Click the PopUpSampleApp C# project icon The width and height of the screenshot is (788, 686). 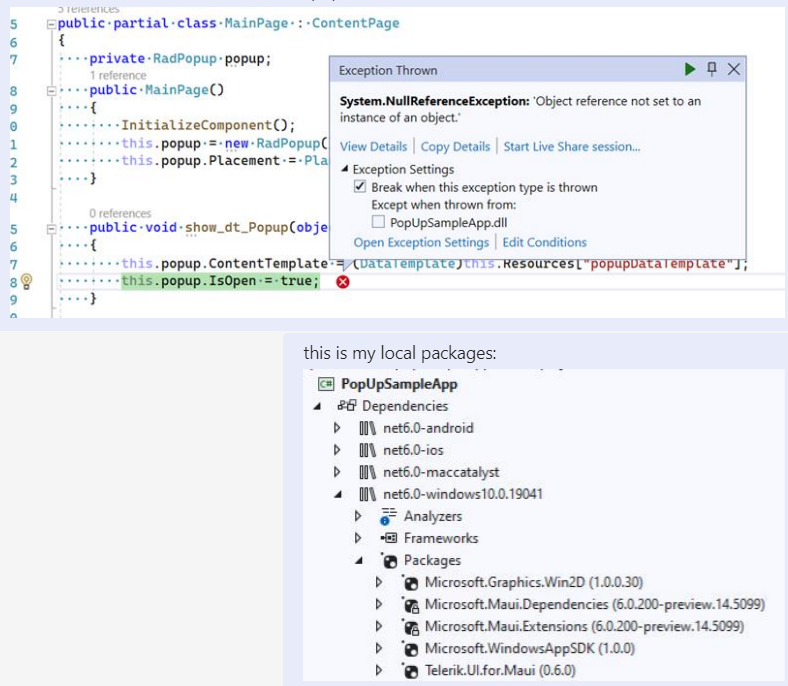coord(325,384)
